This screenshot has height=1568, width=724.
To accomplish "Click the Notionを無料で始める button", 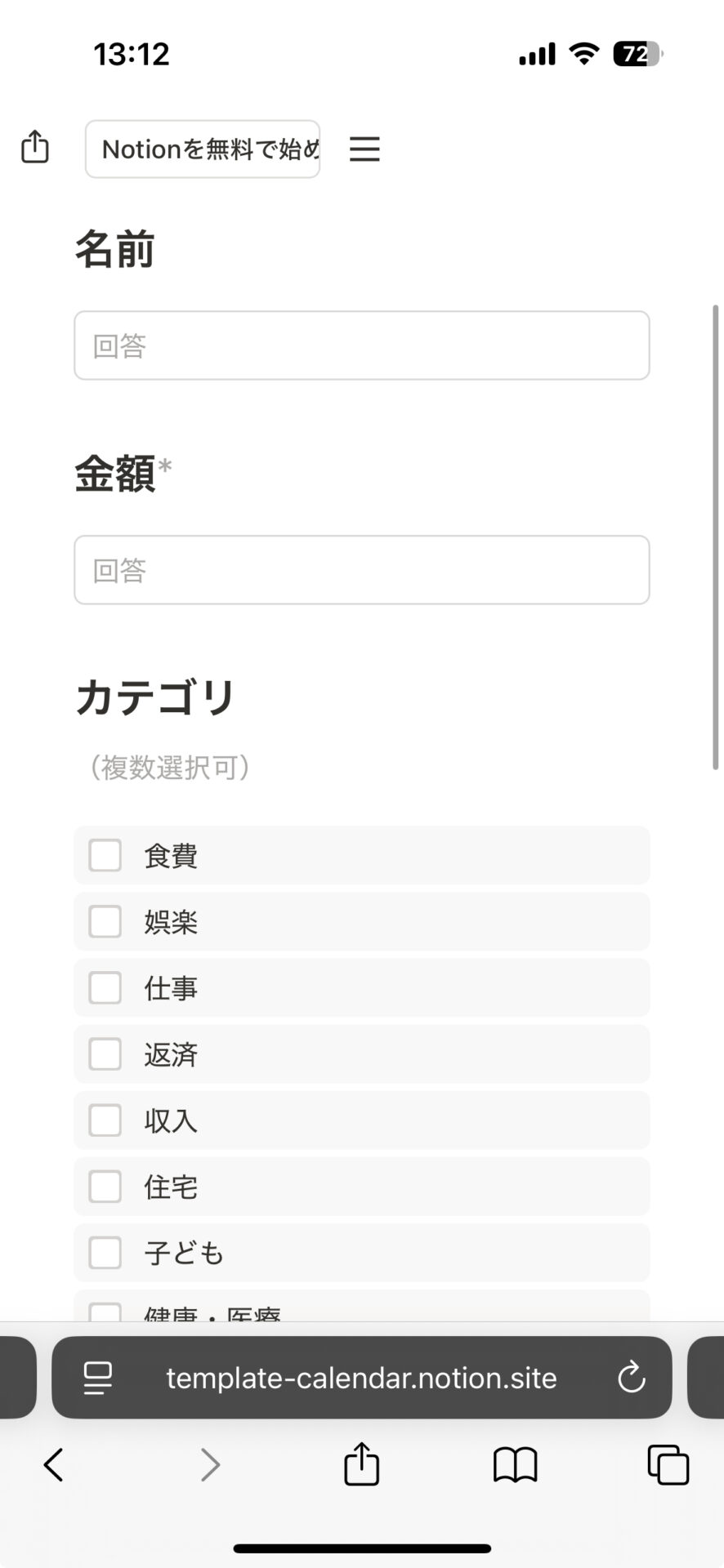I will 203,149.
